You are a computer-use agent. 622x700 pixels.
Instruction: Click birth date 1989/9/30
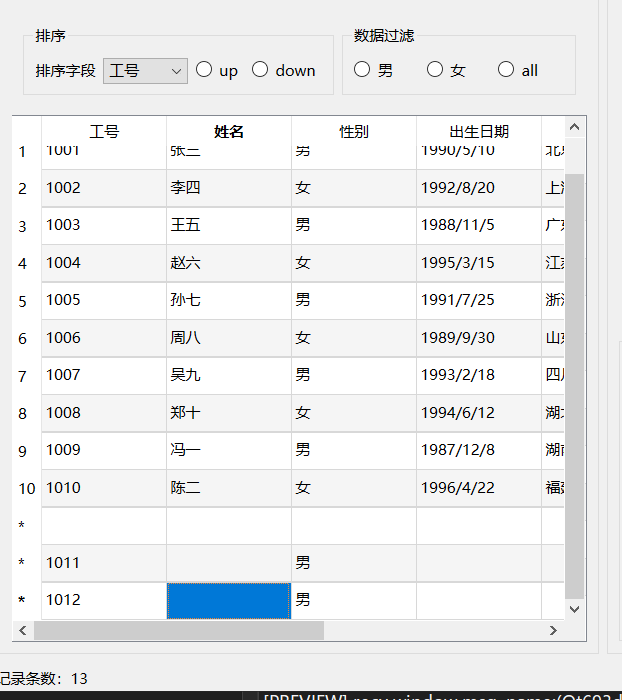(x=479, y=338)
